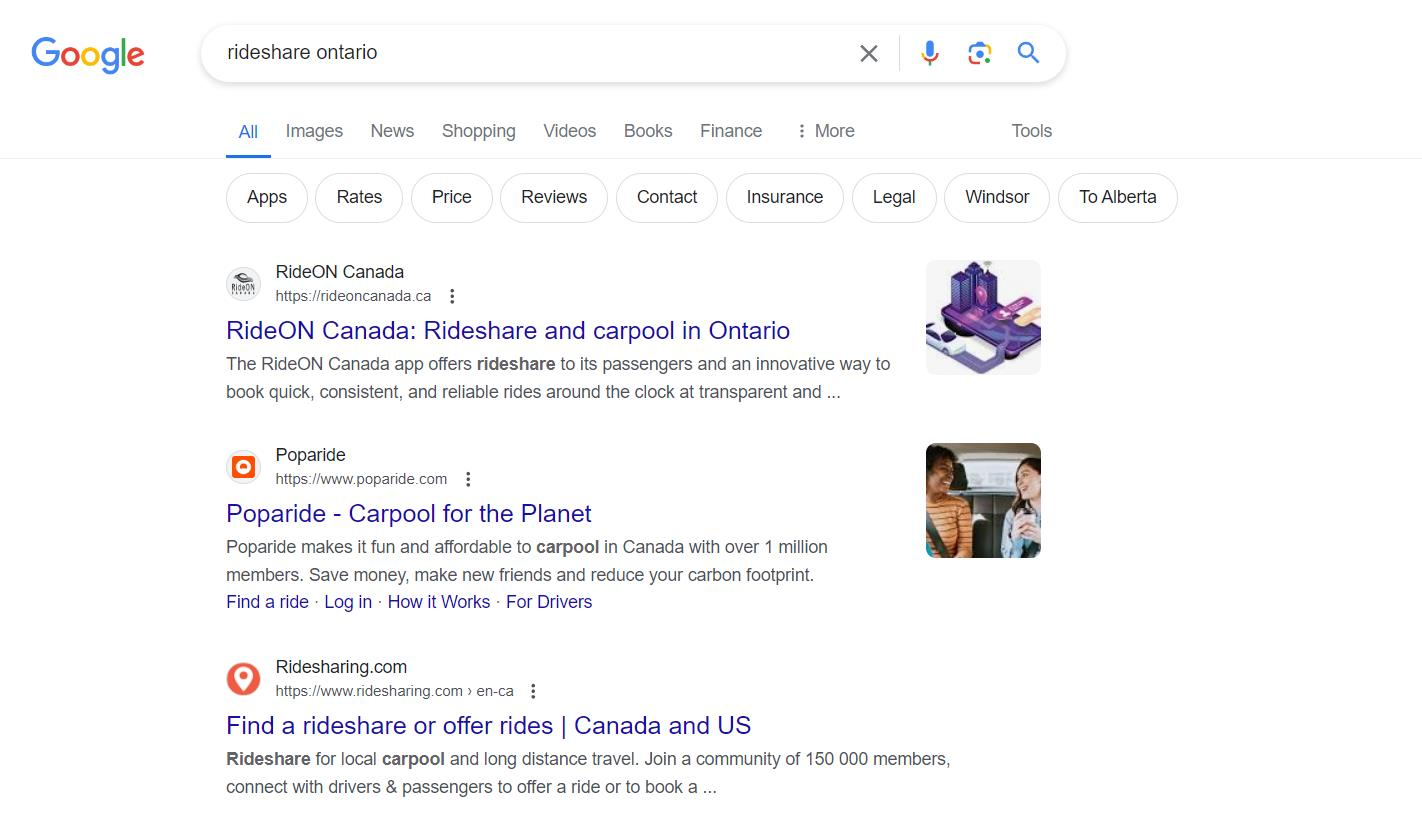Viewport: 1422px width, 836px height.
Task: Switch to the Videos tab
Action: (570, 131)
